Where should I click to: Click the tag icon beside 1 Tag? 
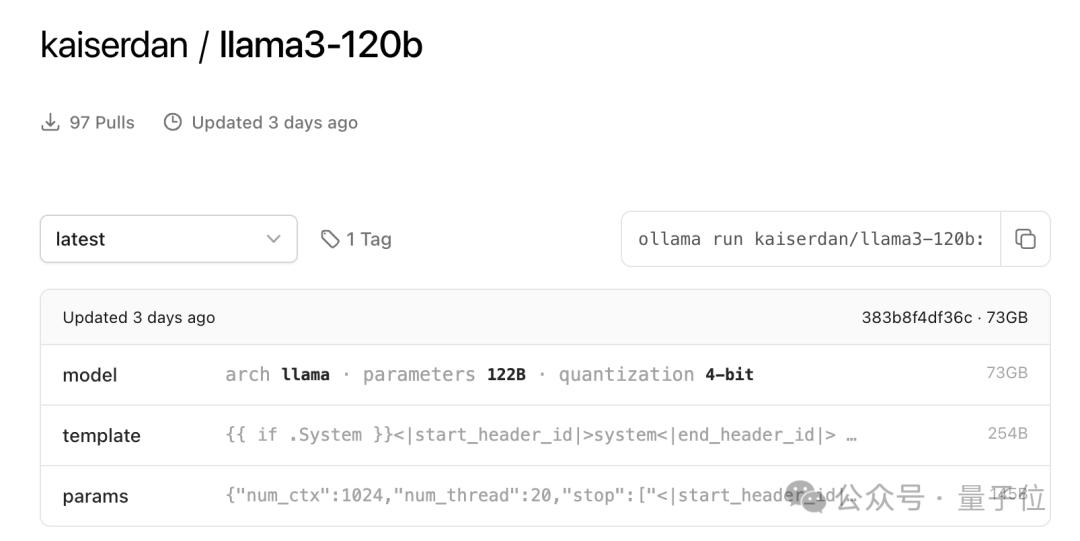330,239
